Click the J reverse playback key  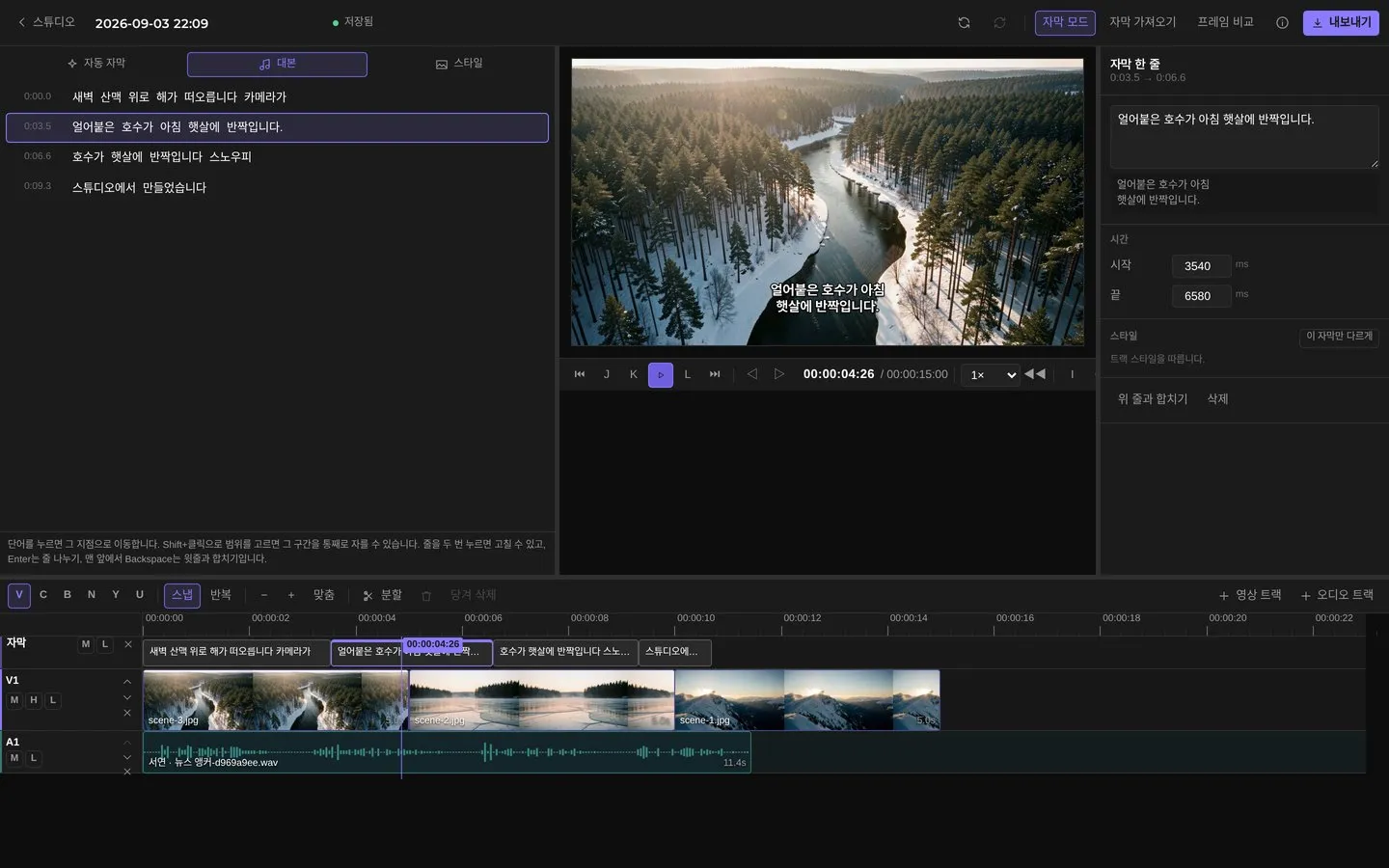[x=607, y=374]
